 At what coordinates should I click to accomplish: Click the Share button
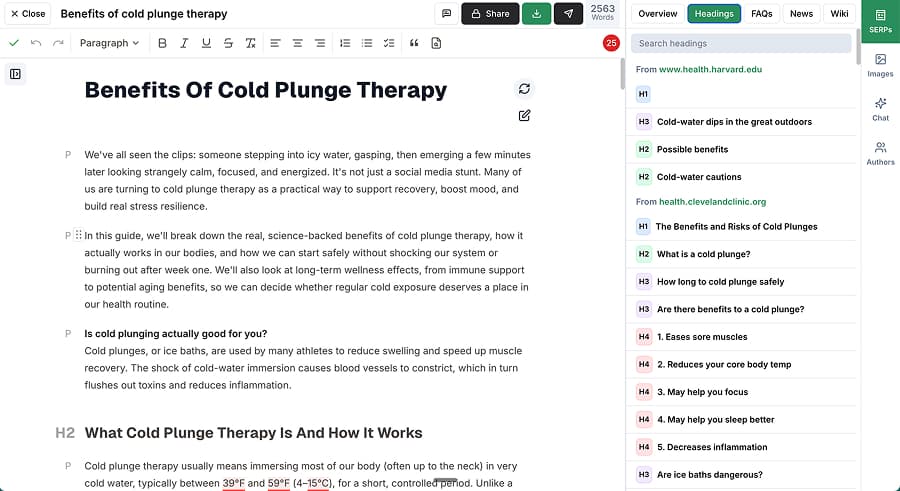pos(490,14)
